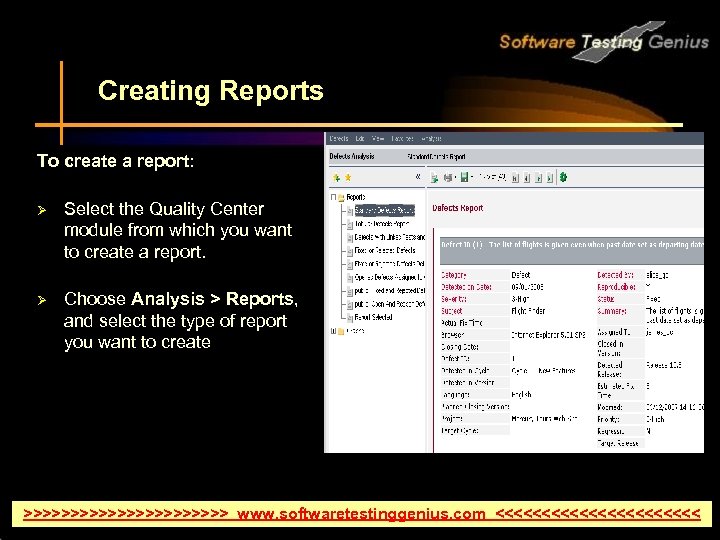
Task: Select the Report Selected tree item
Action: pyautogui.click(x=373, y=317)
